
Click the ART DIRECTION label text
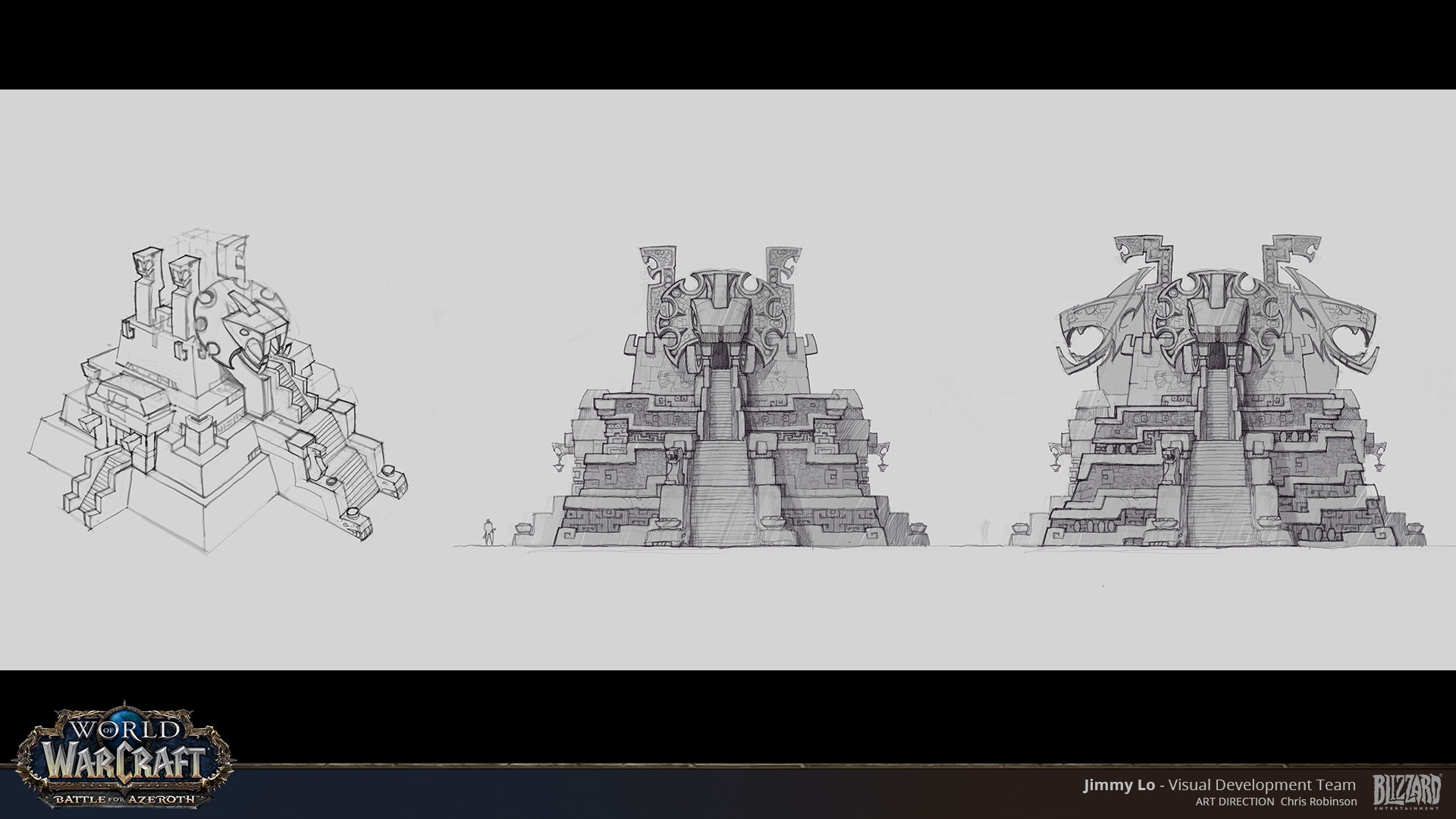pyautogui.click(x=1235, y=802)
